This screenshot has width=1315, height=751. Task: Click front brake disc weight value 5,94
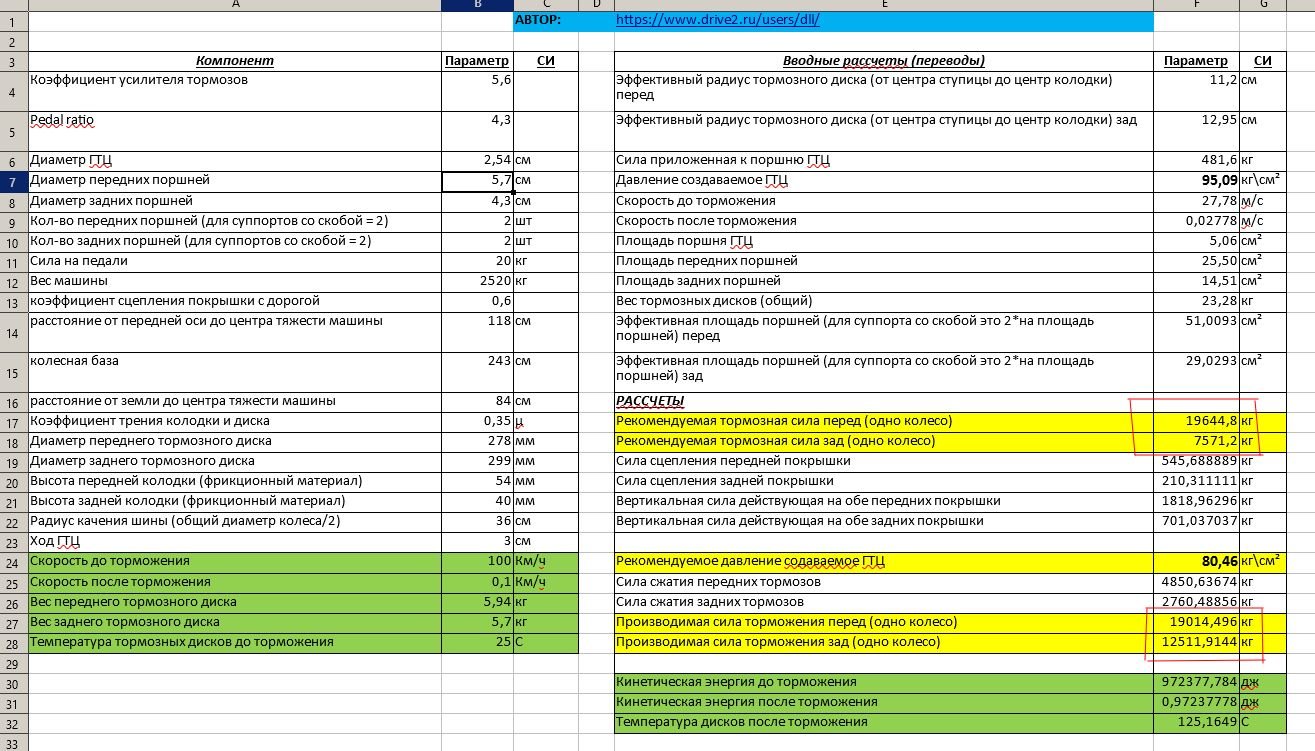coord(477,602)
